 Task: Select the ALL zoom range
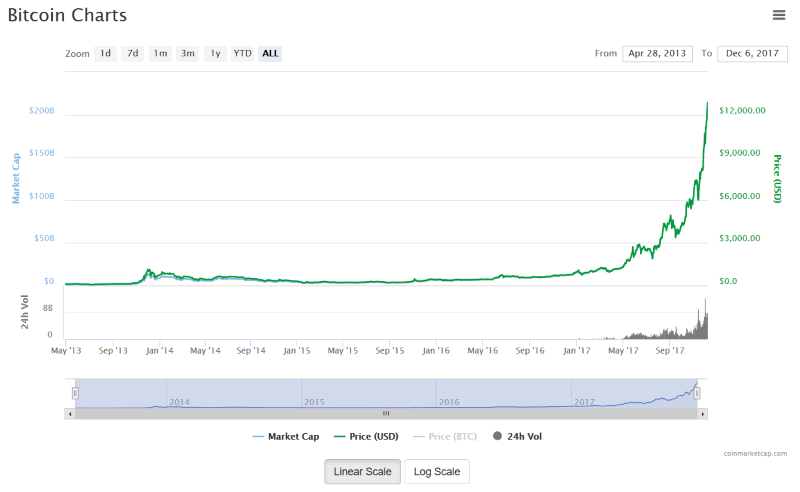click(x=270, y=53)
